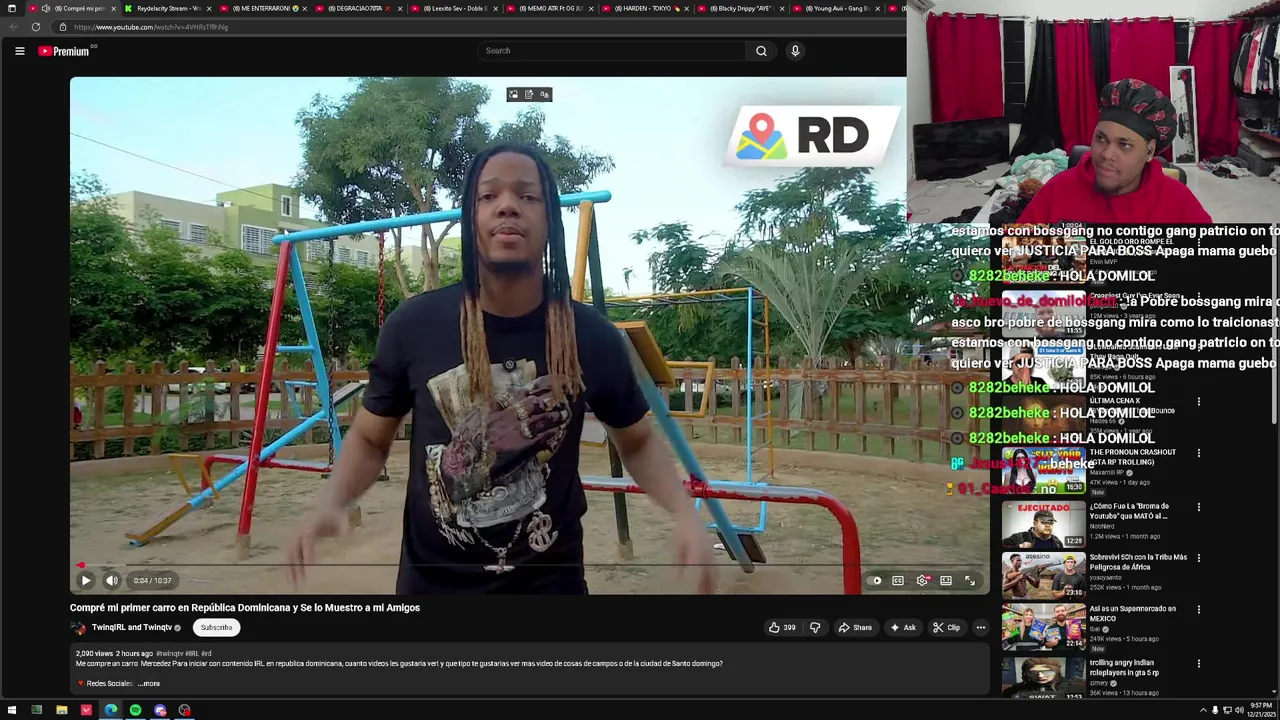The height and width of the screenshot is (720, 1280).
Task: Open options menu for Cómo Fue La Broma video
Action: click(1199, 507)
